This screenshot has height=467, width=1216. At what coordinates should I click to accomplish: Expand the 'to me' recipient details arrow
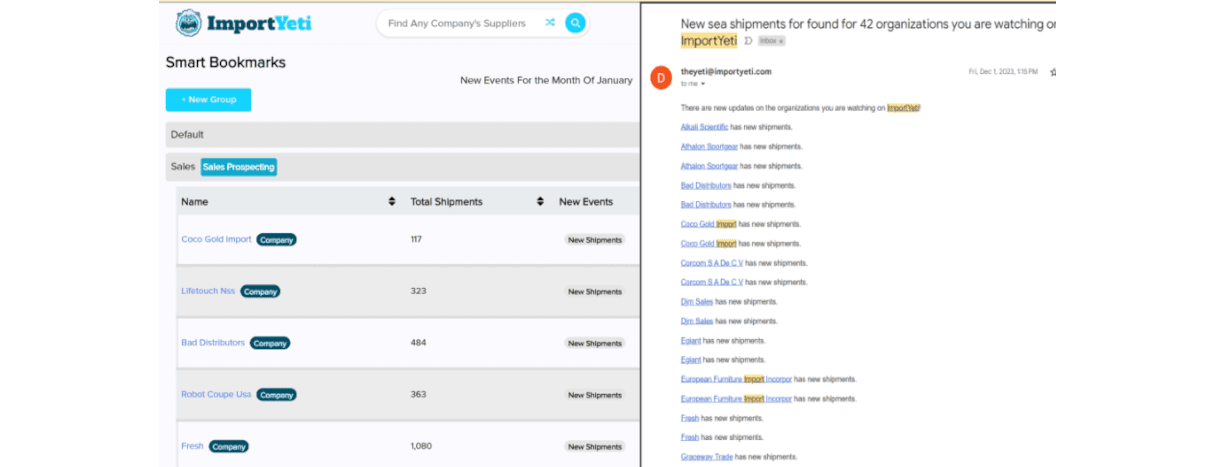point(703,84)
